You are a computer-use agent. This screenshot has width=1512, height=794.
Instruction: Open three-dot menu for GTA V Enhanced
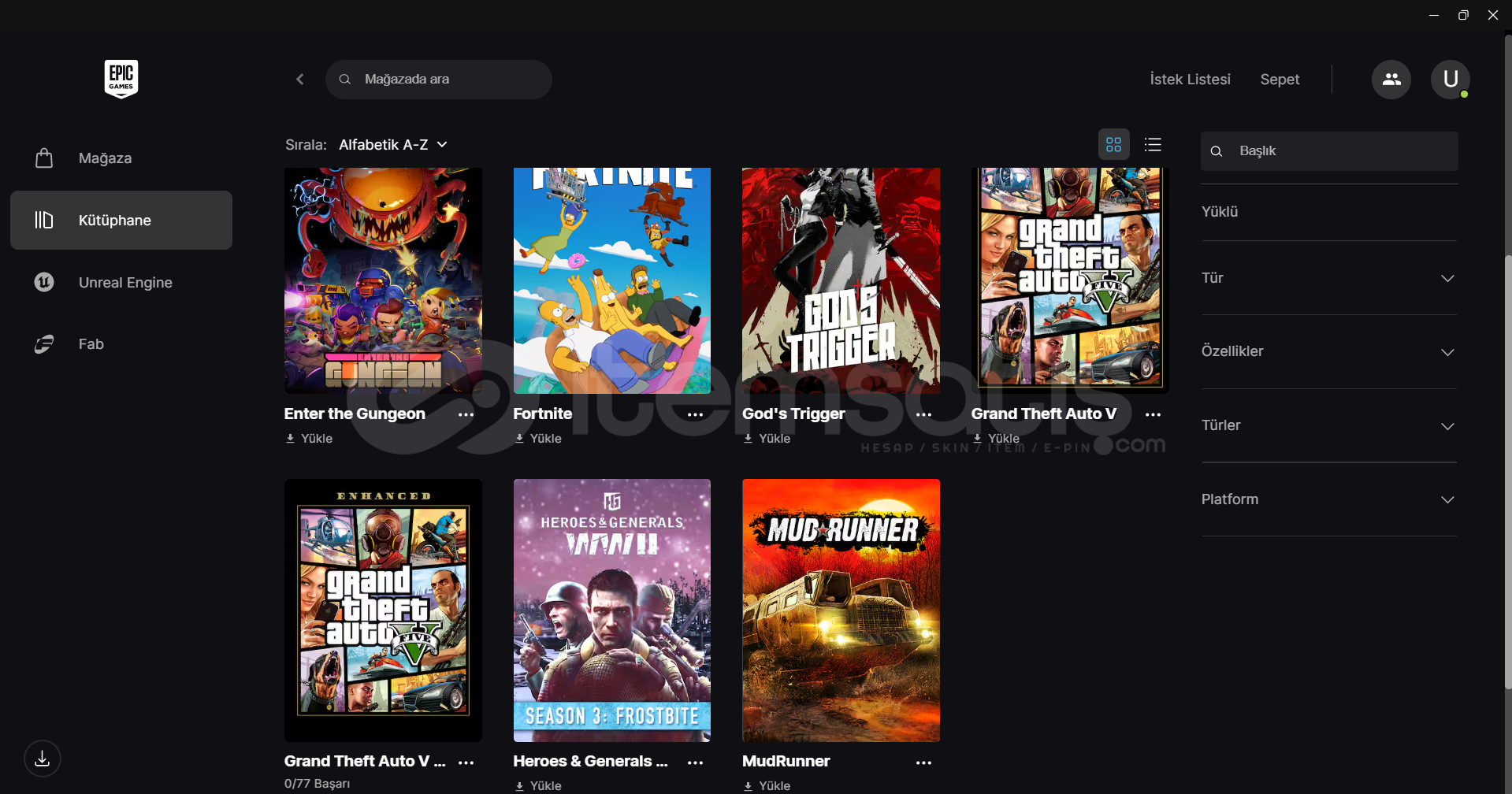(466, 762)
